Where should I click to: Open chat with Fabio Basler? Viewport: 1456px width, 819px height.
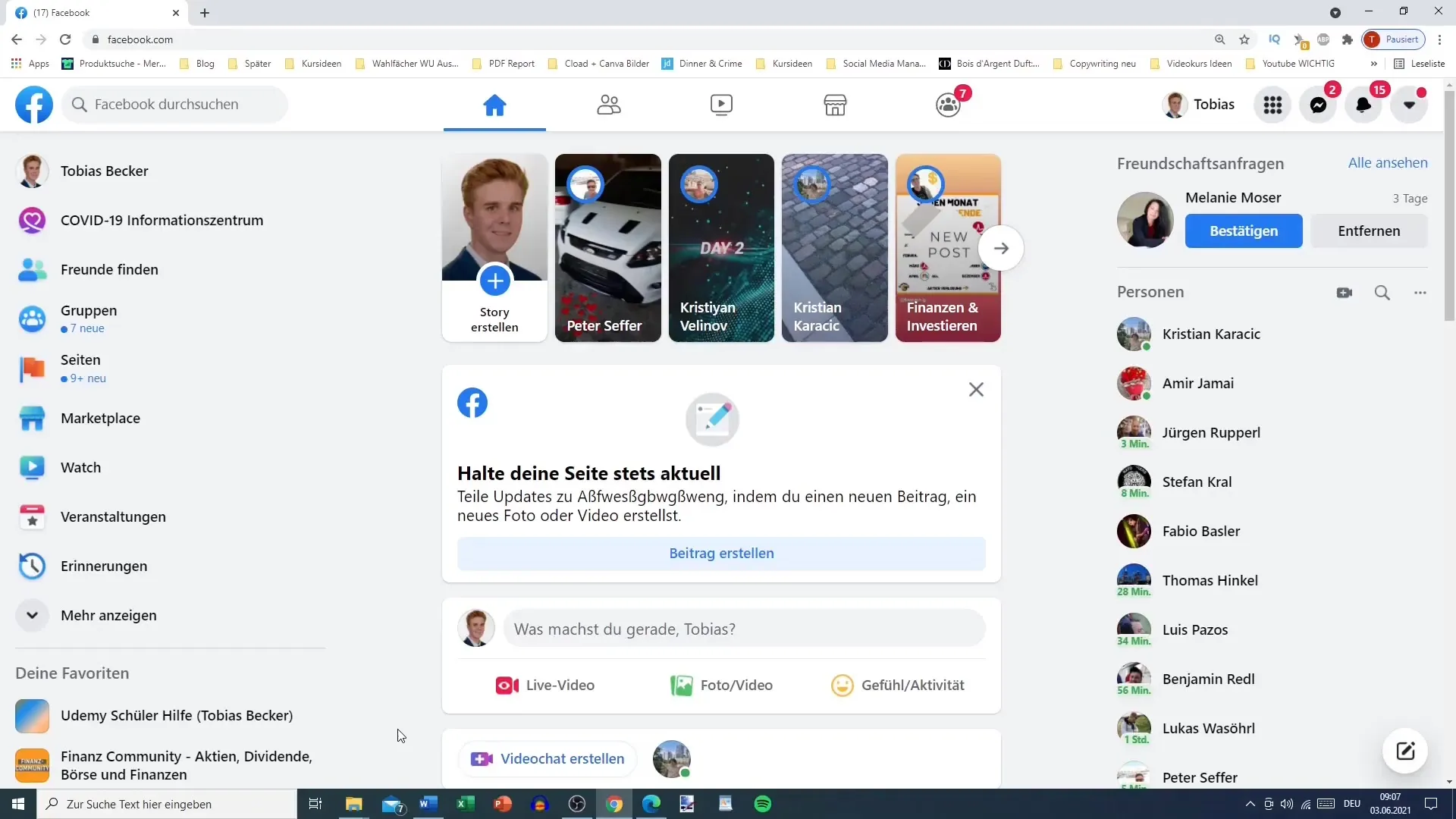click(1272, 532)
